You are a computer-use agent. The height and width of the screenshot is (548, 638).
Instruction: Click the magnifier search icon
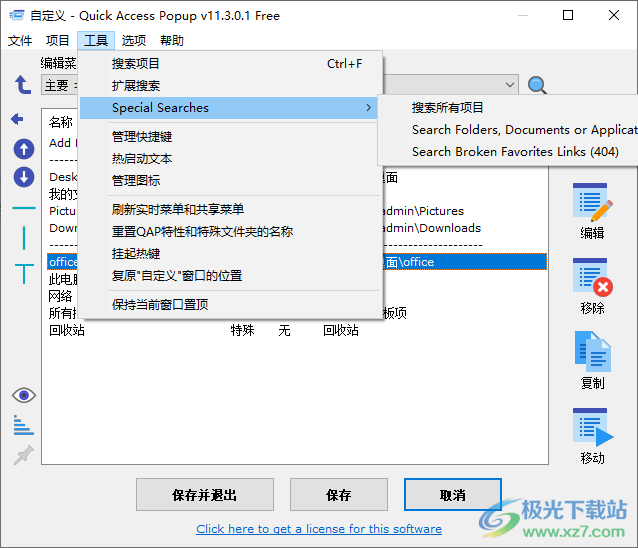pos(537,85)
